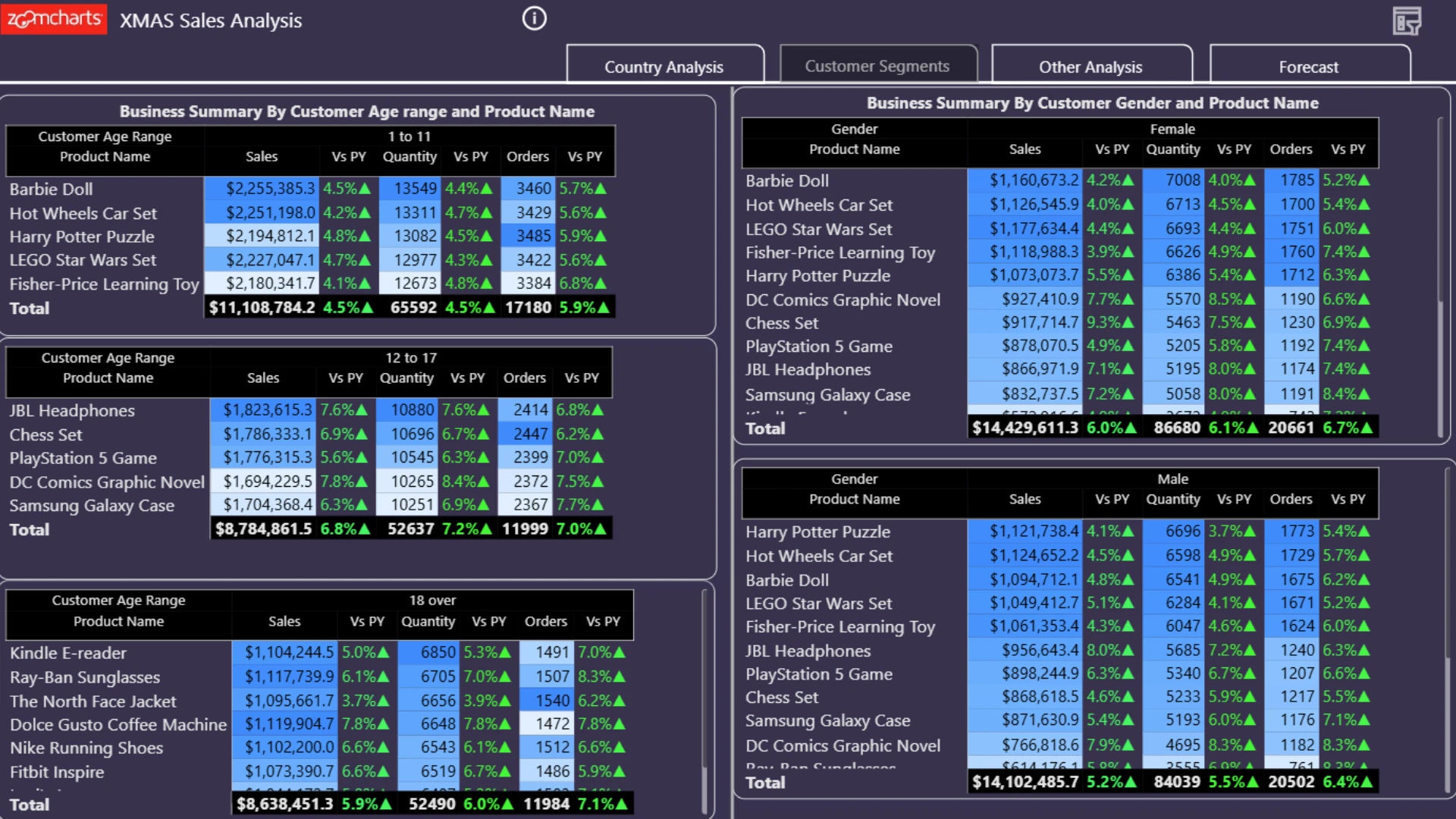Viewport: 1456px width, 819px height.
Task: Sort by Sales in the 1 to 11 table
Action: click(262, 157)
